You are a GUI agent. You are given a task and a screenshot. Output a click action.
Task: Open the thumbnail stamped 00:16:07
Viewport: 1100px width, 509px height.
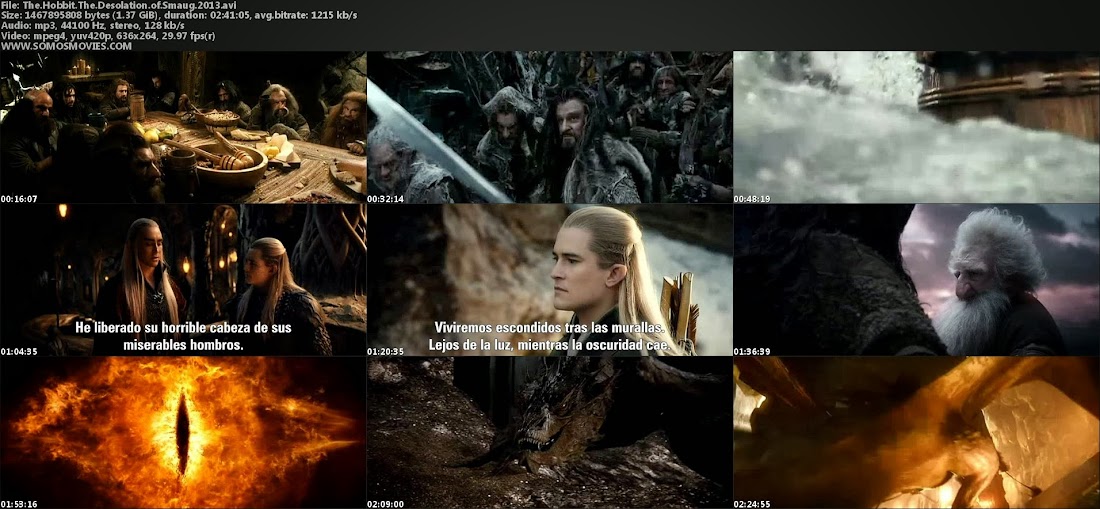(x=183, y=127)
